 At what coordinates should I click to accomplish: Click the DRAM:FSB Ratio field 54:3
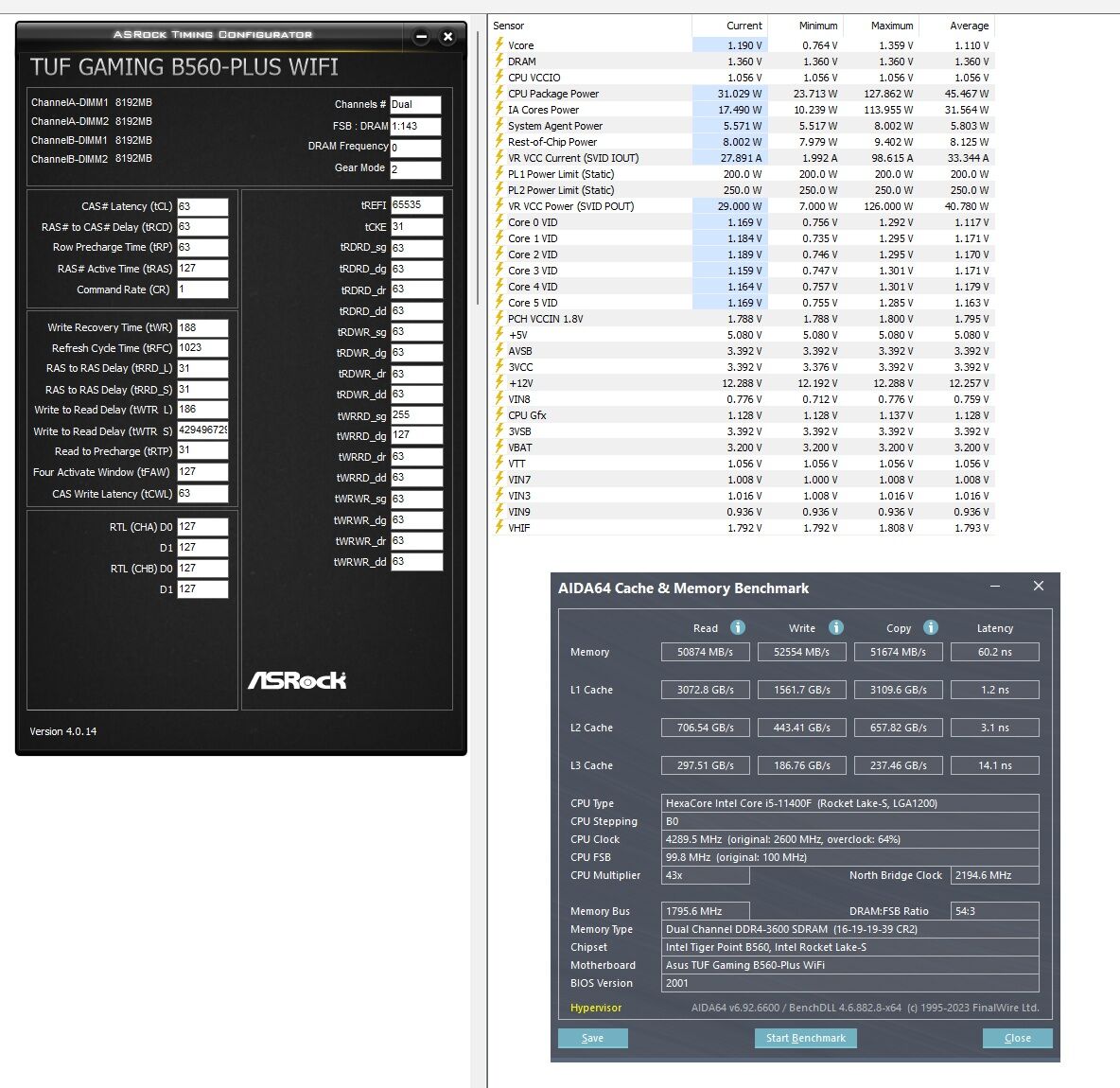995,911
